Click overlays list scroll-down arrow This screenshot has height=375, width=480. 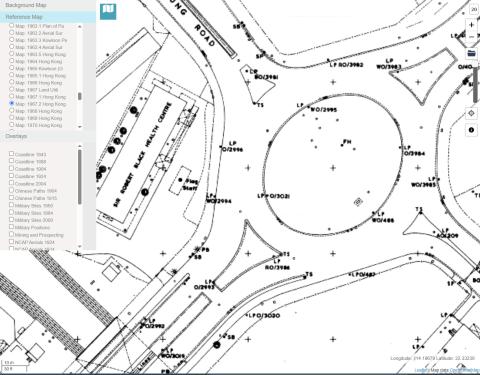click(80, 246)
